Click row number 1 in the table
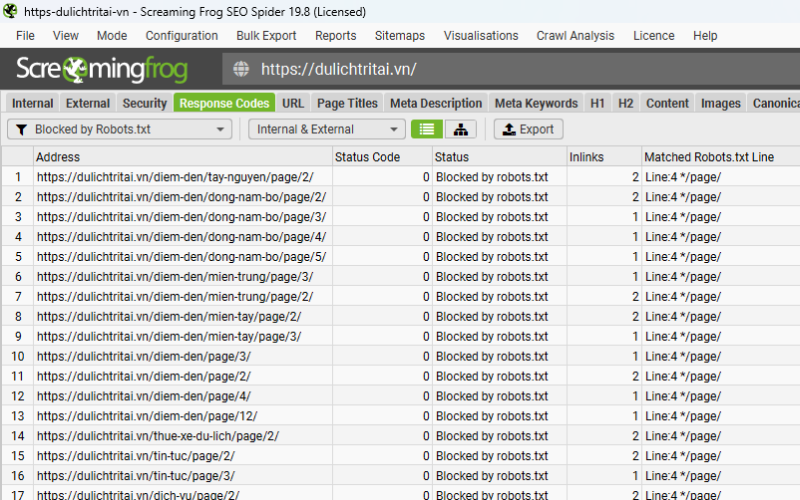Image resolution: width=800 pixels, height=500 pixels. tap(18, 177)
